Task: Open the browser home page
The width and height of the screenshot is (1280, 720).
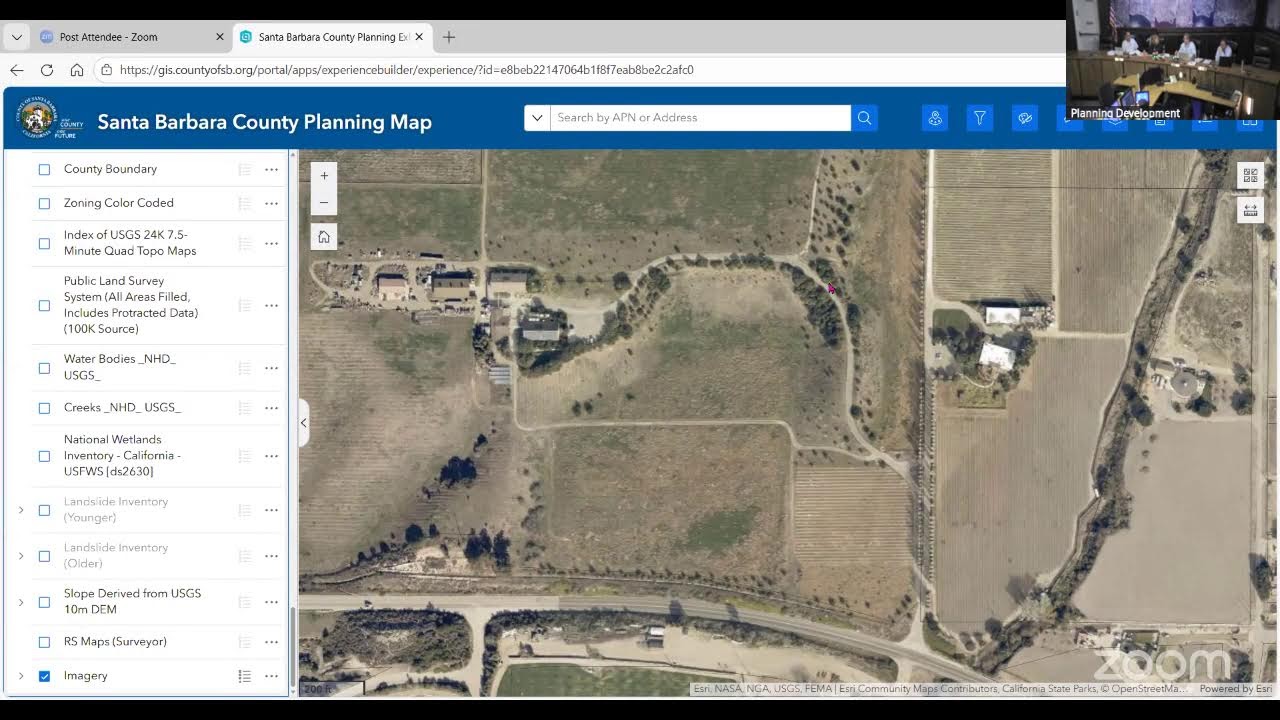Action: (77, 70)
